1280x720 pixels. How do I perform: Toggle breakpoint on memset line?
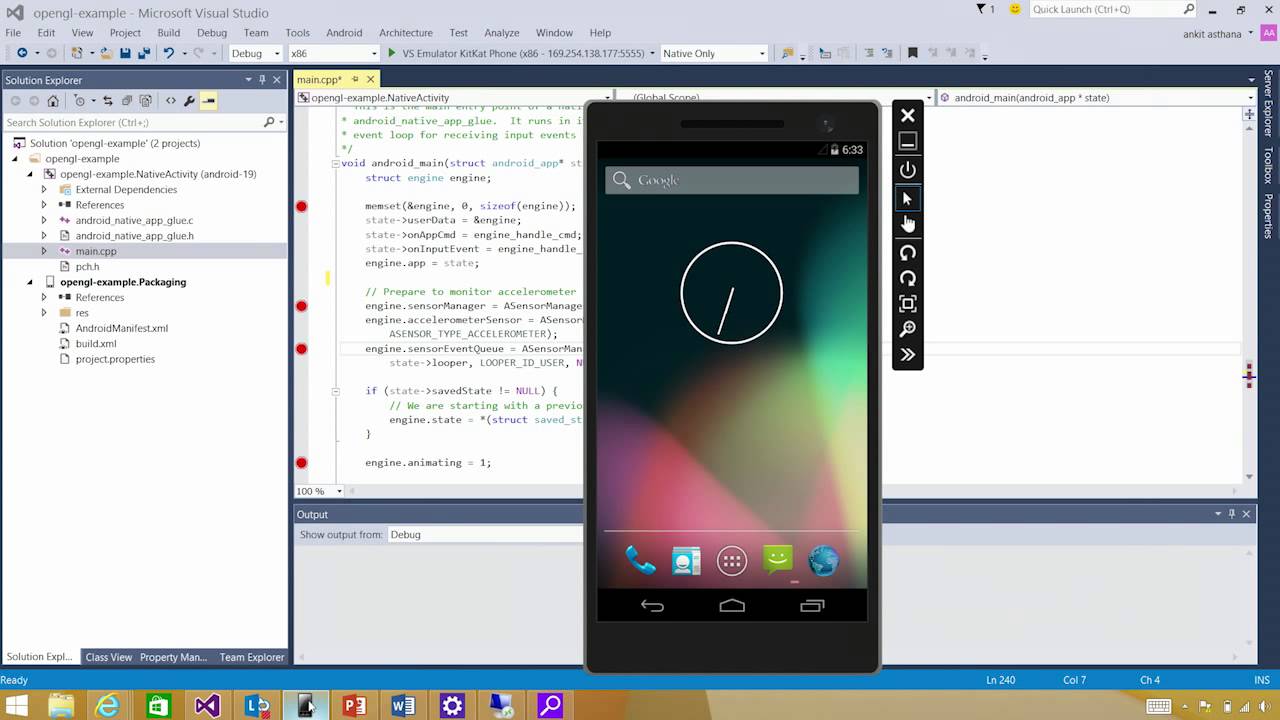point(301,206)
